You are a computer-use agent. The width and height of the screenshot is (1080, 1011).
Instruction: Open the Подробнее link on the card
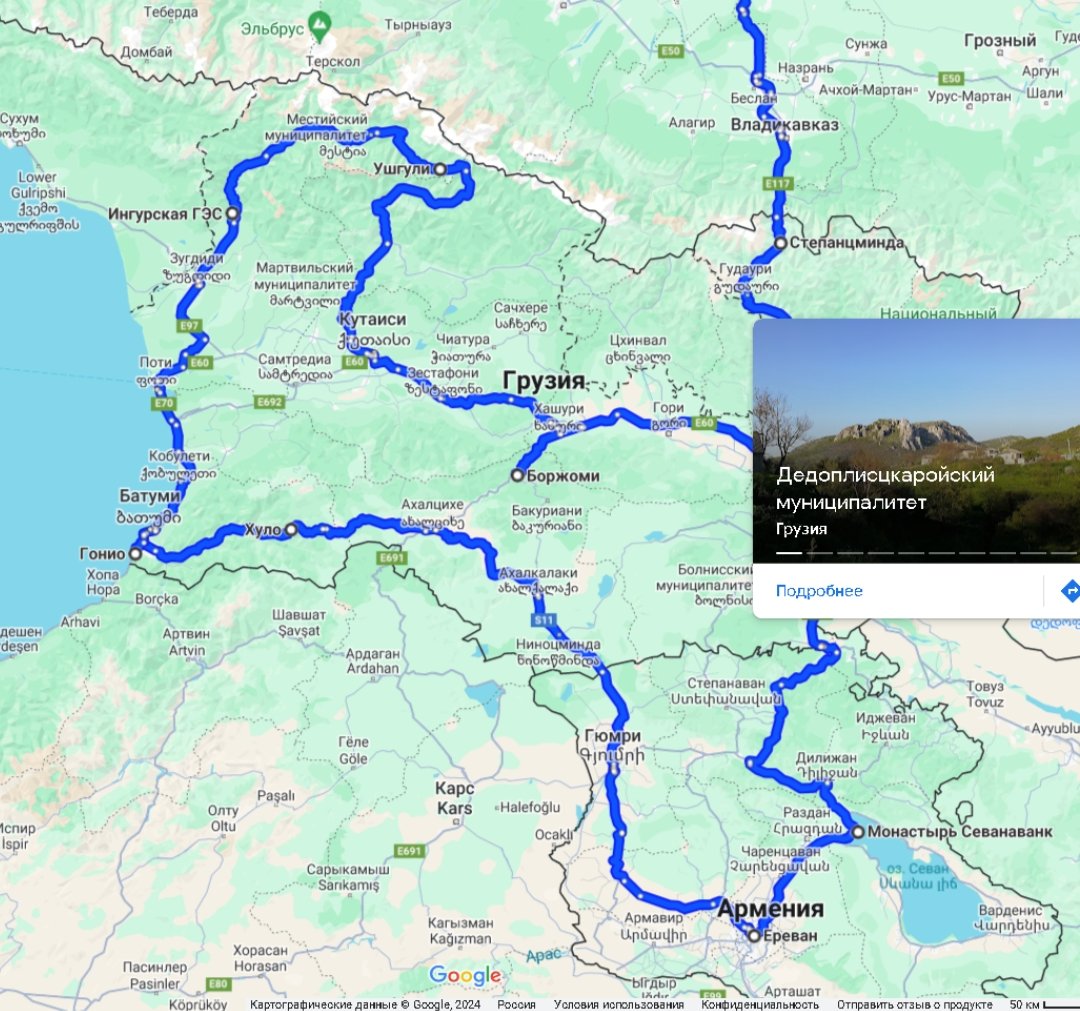point(819,591)
